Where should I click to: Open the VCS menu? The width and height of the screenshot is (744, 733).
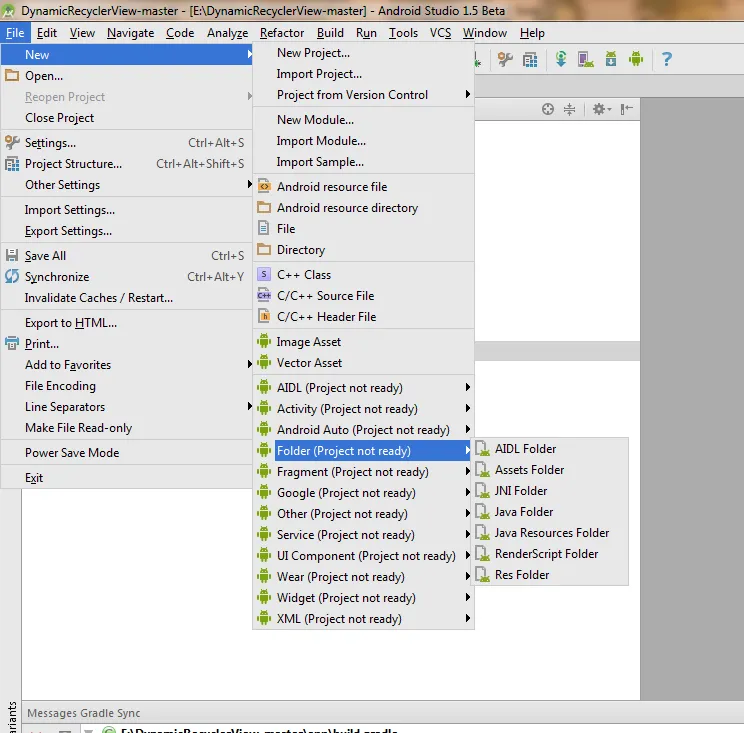440,33
